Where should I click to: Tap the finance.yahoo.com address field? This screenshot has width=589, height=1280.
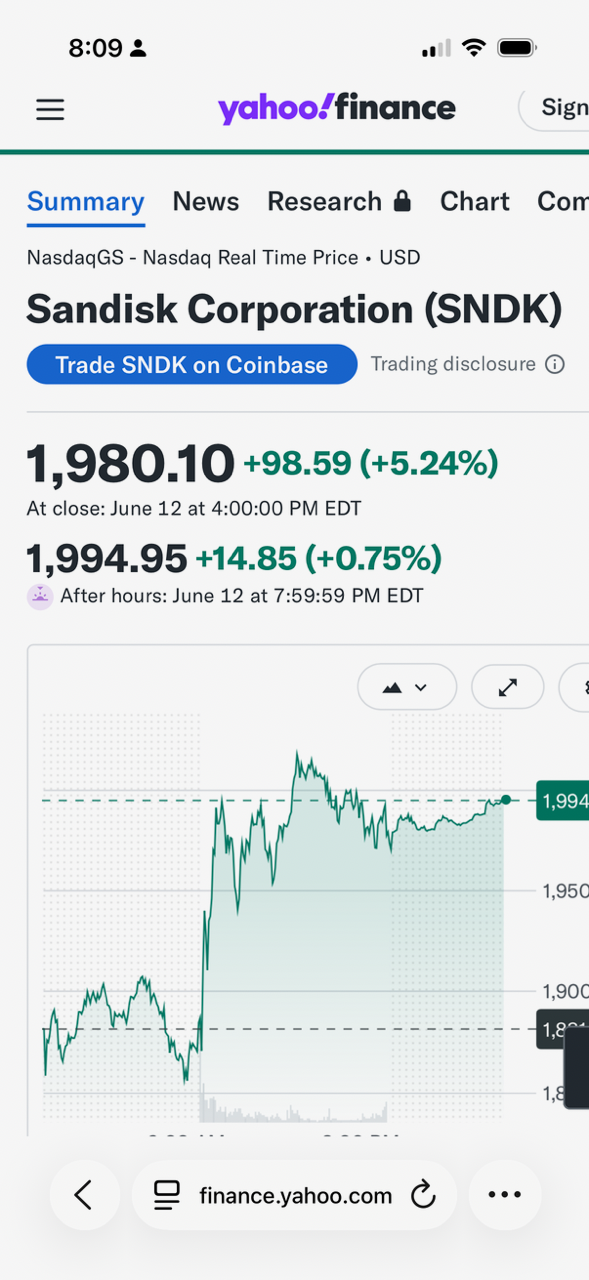coord(294,1194)
